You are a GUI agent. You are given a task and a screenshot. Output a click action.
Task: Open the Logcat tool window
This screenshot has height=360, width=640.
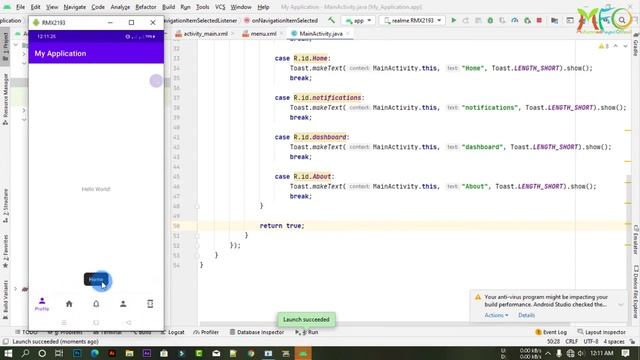tap(172, 332)
